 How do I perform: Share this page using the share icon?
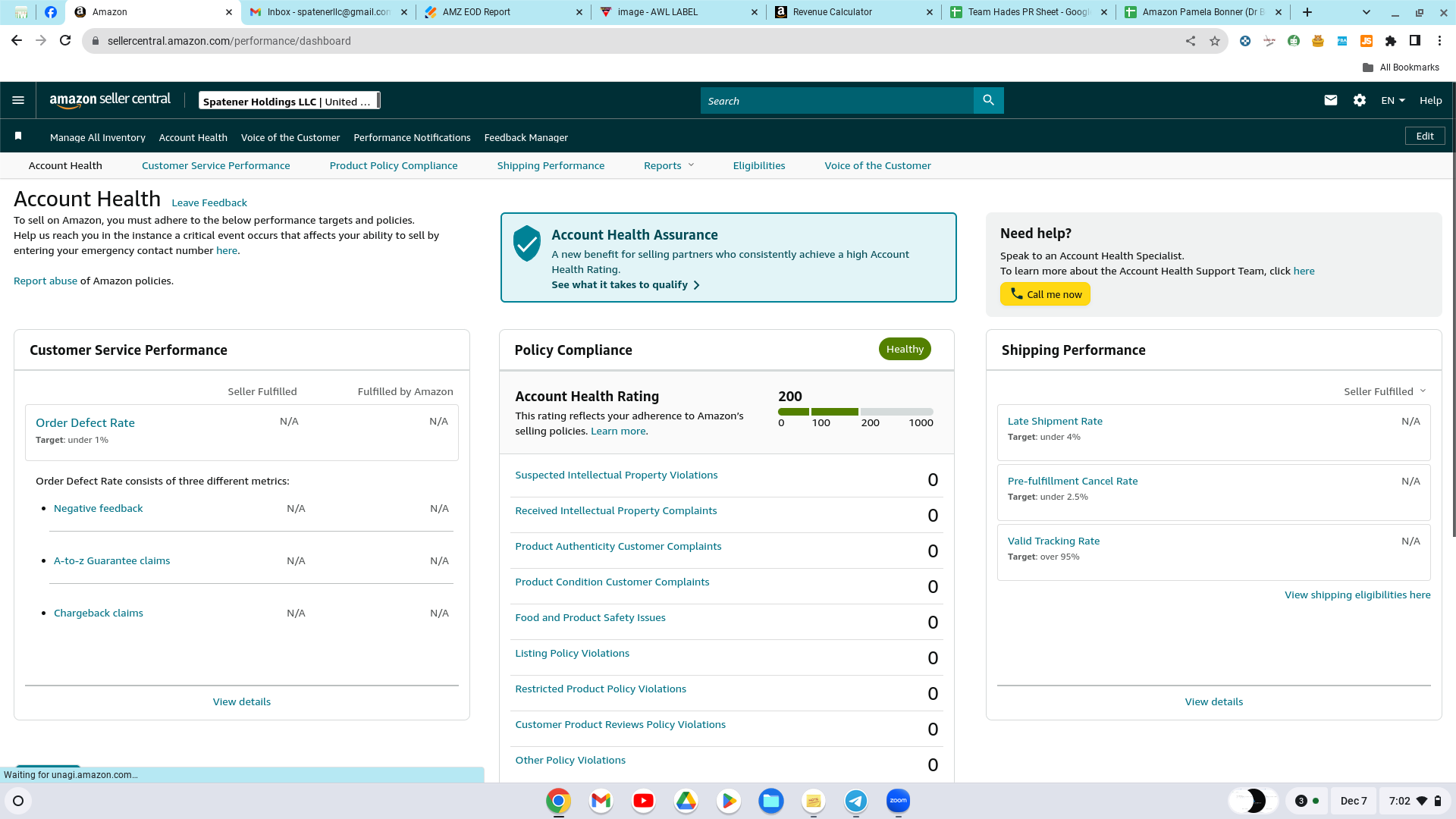click(x=1191, y=41)
